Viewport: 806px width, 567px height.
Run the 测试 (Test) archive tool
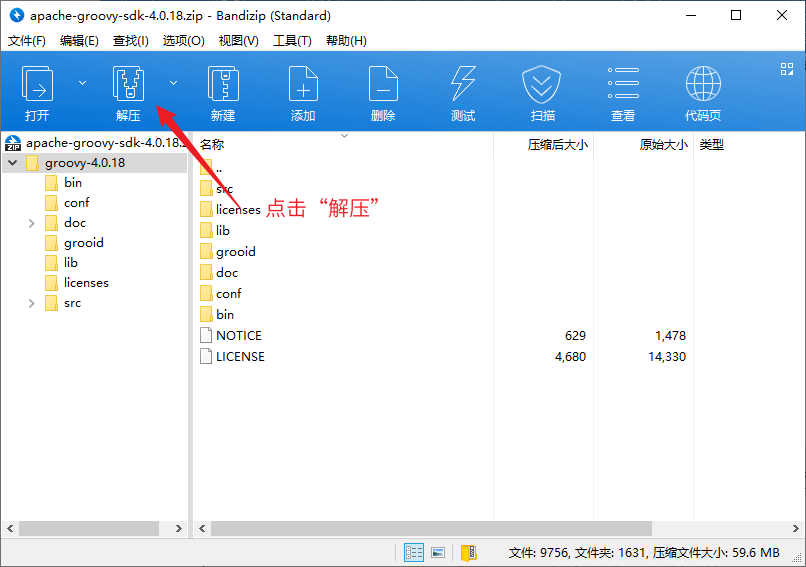(x=463, y=85)
